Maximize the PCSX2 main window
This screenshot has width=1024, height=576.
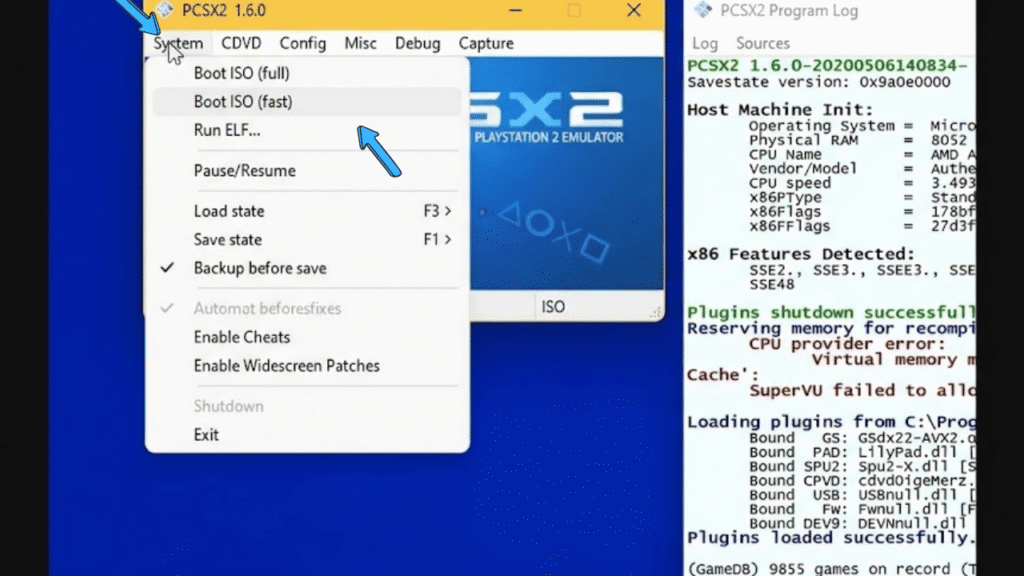[574, 11]
